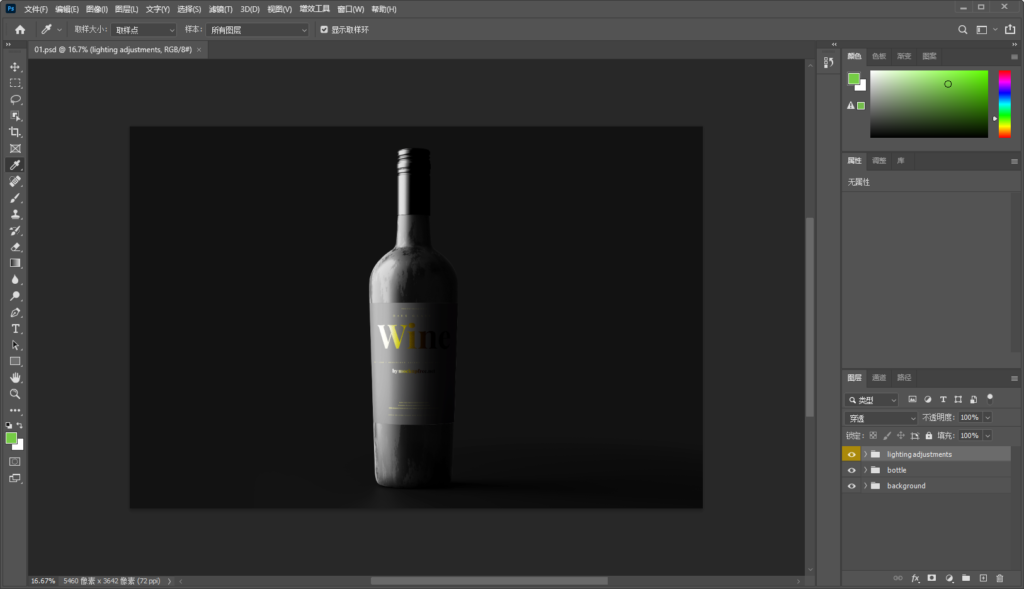Select the Move tool

15,67
